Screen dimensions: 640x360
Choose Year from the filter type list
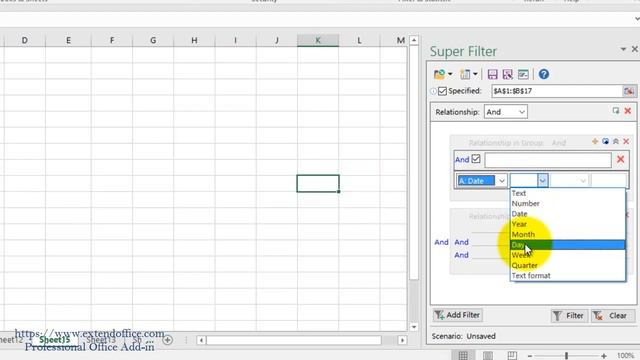pyautogui.click(x=567, y=224)
